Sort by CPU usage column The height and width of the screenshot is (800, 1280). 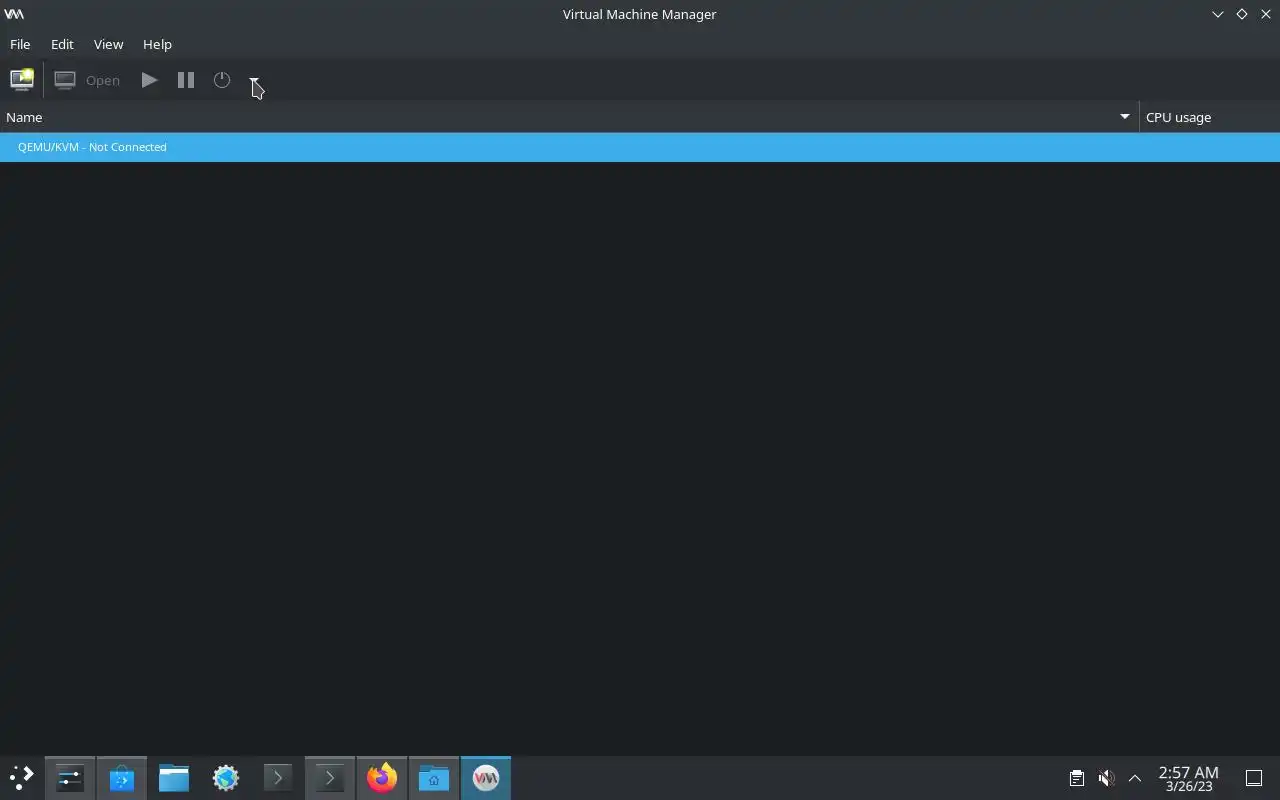click(x=1209, y=117)
